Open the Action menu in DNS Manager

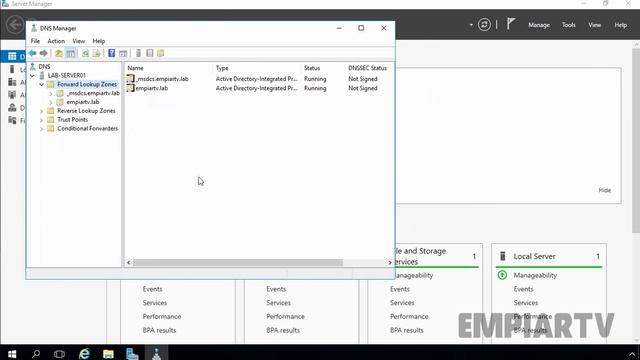coord(56,41)
